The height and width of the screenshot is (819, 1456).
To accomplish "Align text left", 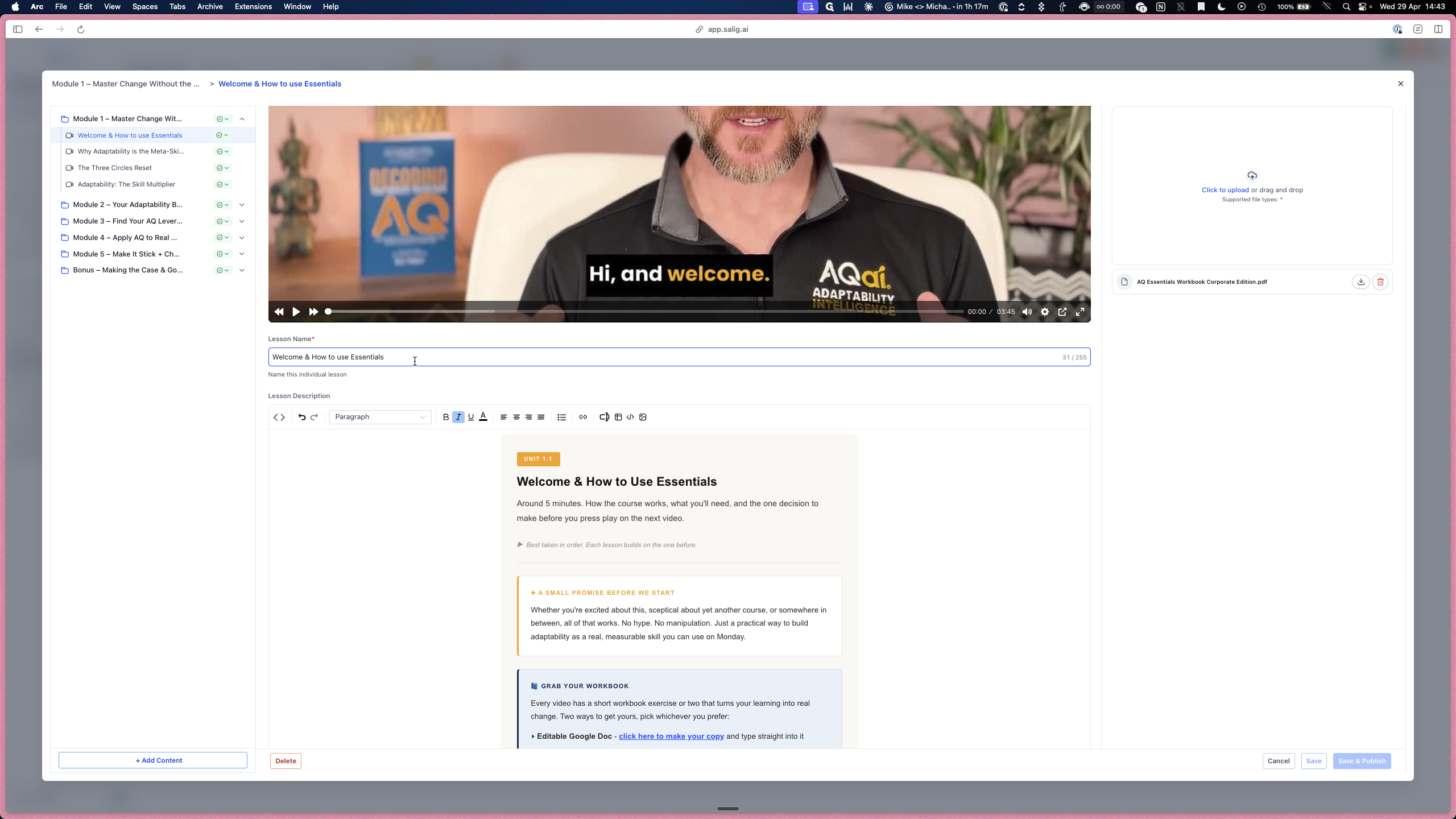I will tap(503, 417).
